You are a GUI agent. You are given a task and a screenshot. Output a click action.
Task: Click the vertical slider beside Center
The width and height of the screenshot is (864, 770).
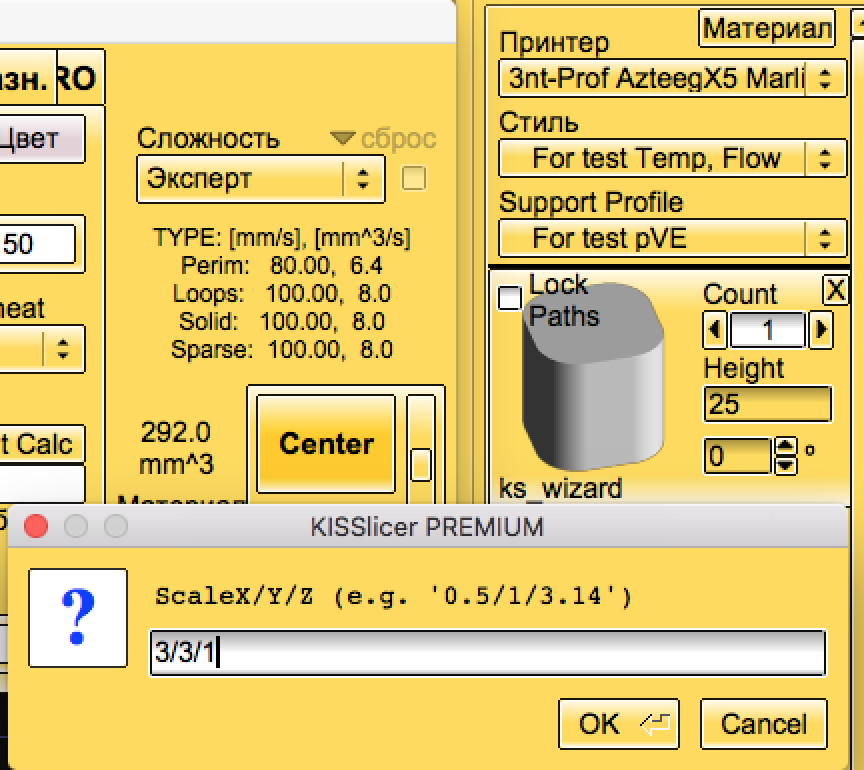[x=421, y=463]
